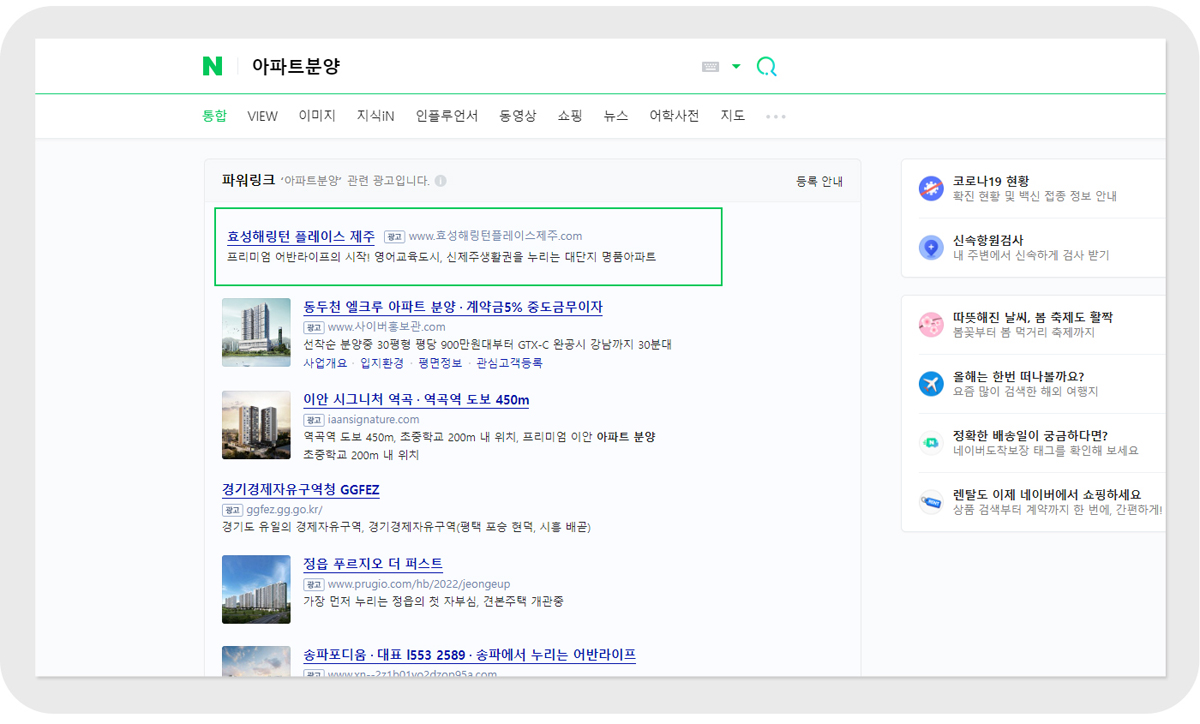Click the green search magnifier icon

[767, 67]
